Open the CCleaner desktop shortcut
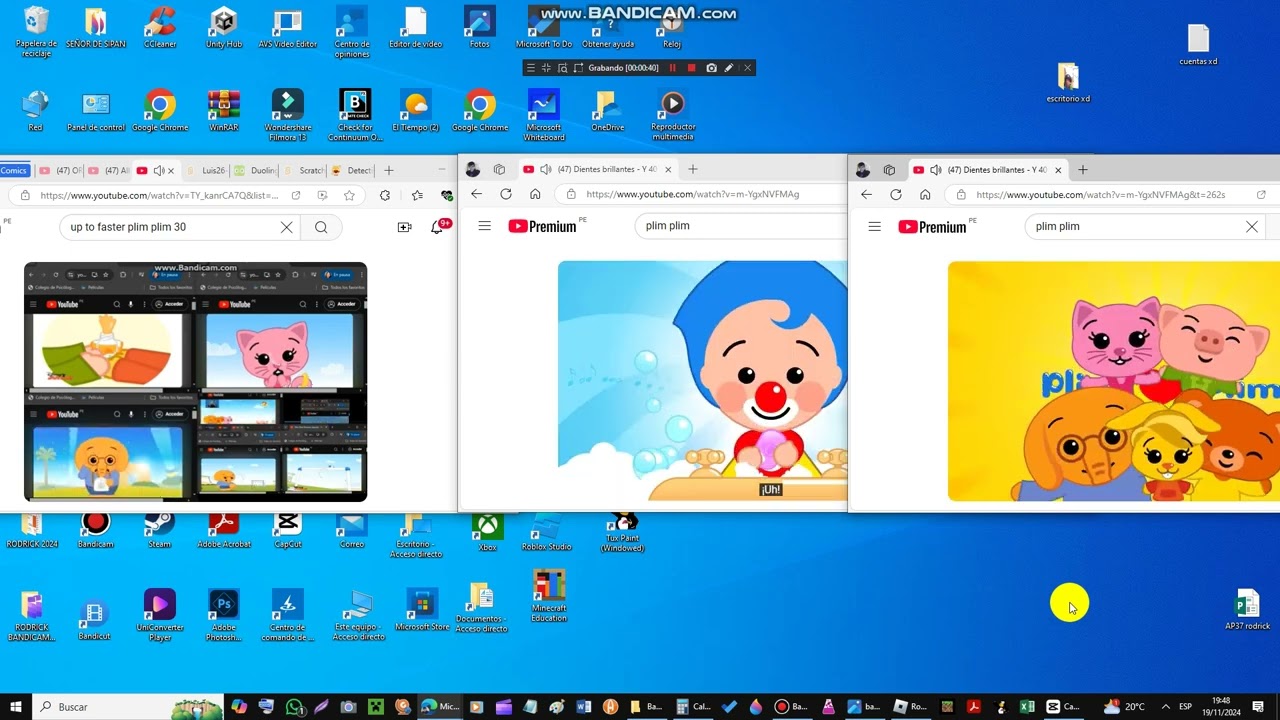Screen dimensions: 1280x720 click(160, 28)
